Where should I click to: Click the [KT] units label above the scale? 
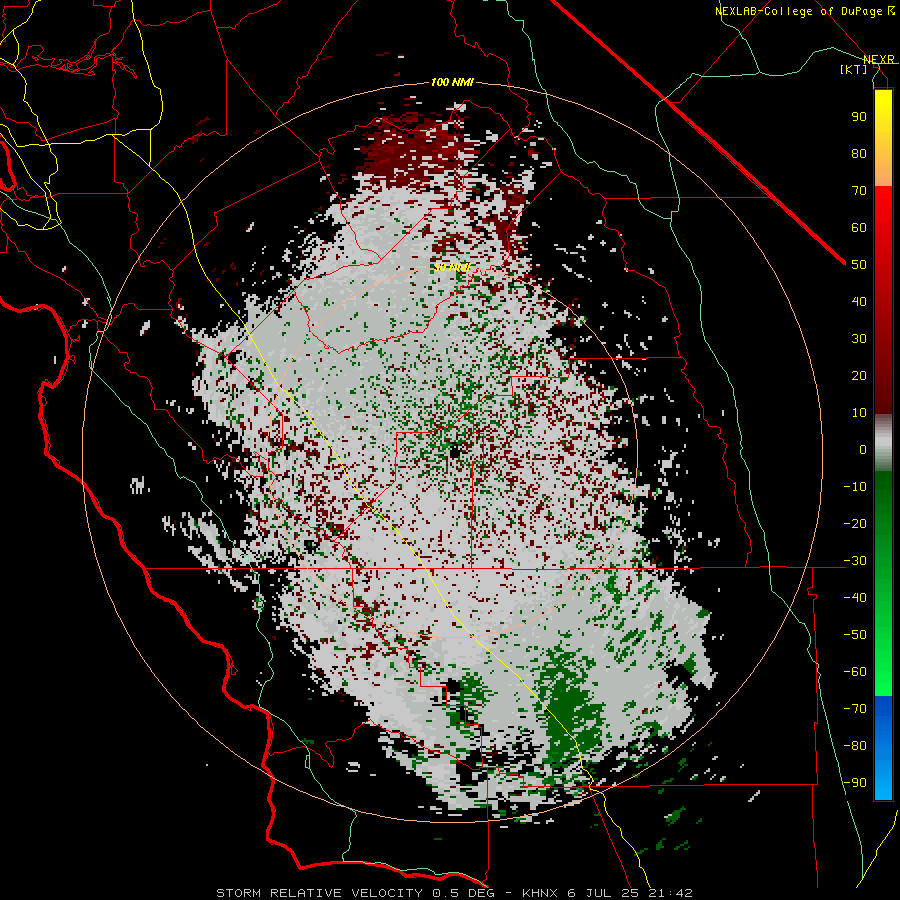853,69
